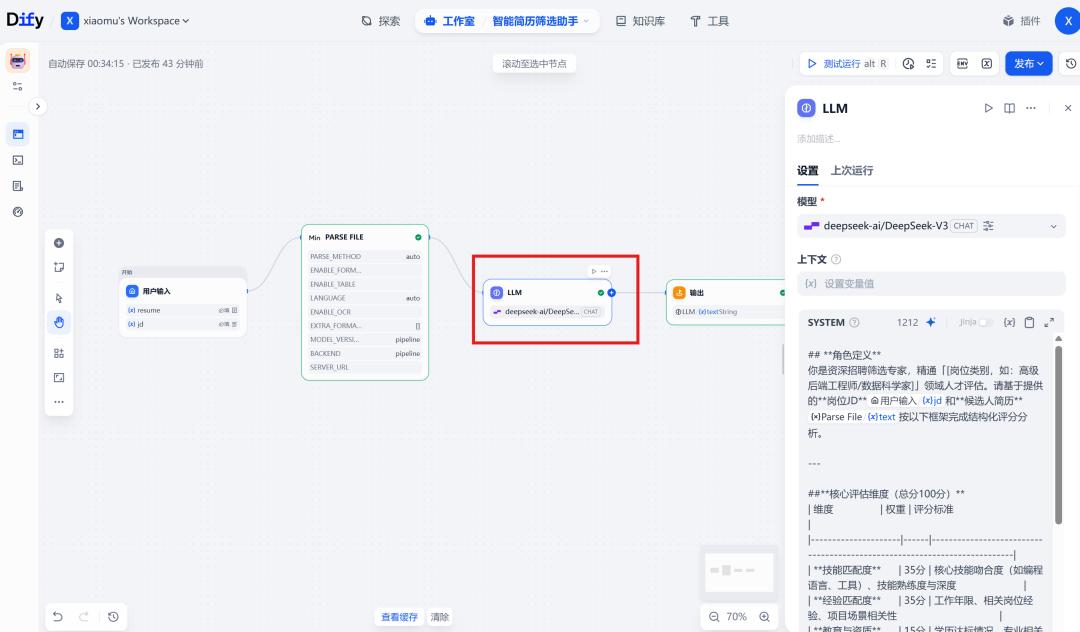
Task: Click 滚动至选中节点 button
Action: (534, 63)
